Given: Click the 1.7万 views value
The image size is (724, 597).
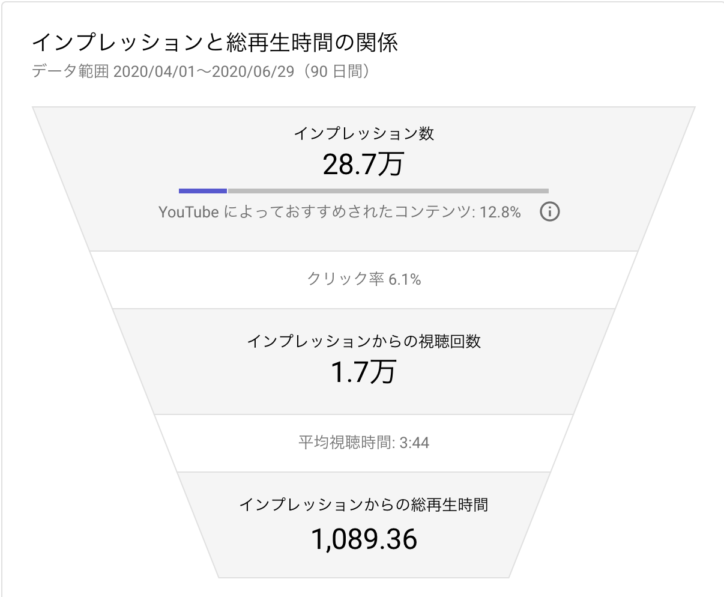Looking at the screenshot, I should [363, 372].
